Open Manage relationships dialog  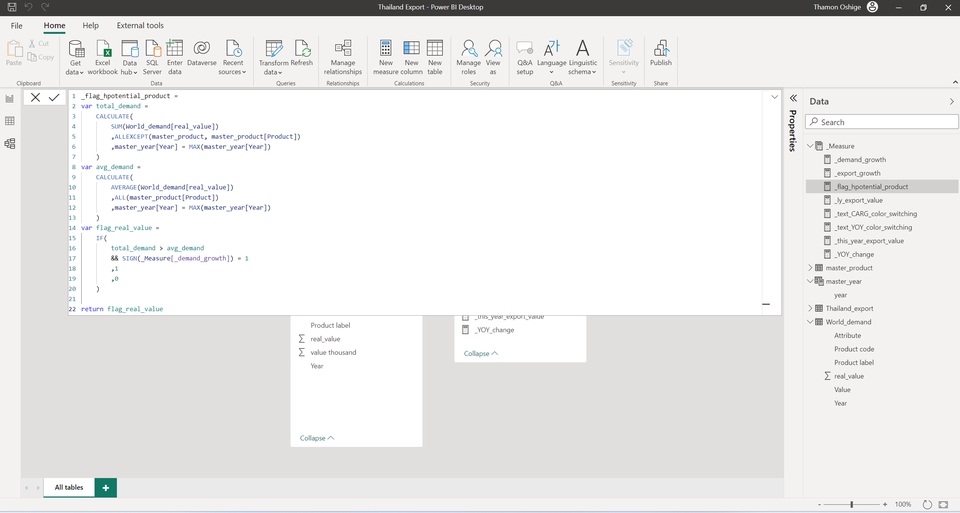[x=343, y=58]
